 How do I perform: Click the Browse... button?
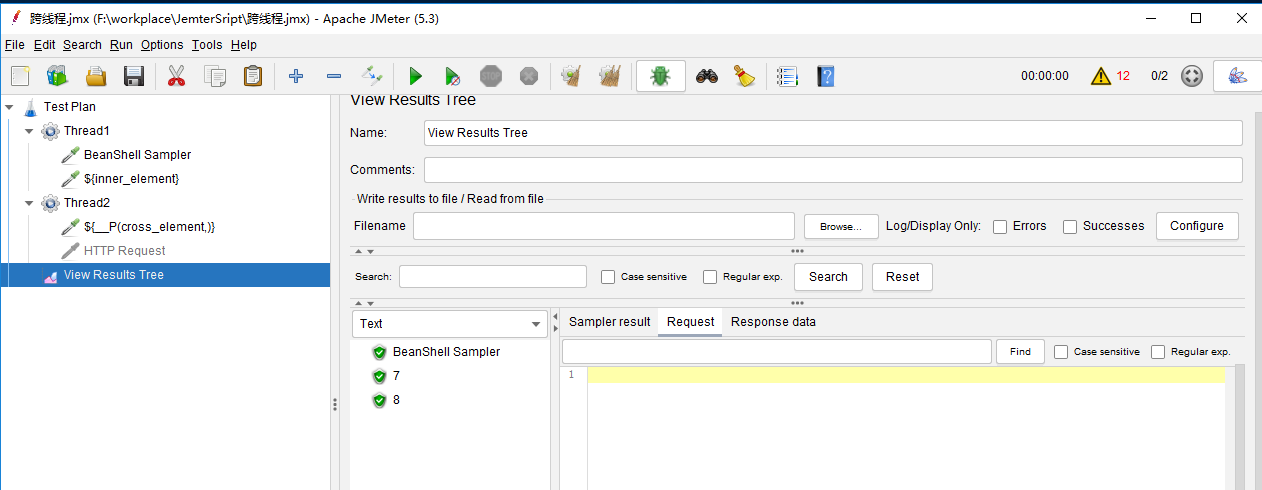pyautogui.click(x=841, y=227)
